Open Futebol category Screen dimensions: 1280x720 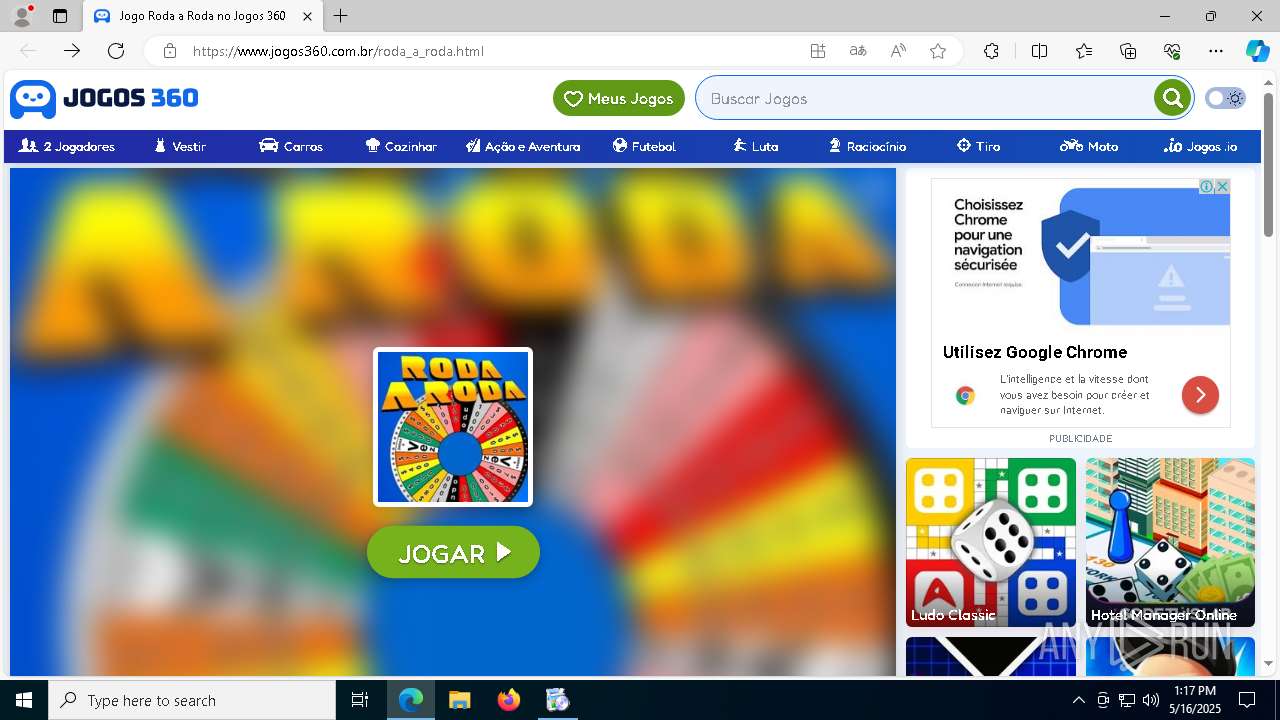644,146
